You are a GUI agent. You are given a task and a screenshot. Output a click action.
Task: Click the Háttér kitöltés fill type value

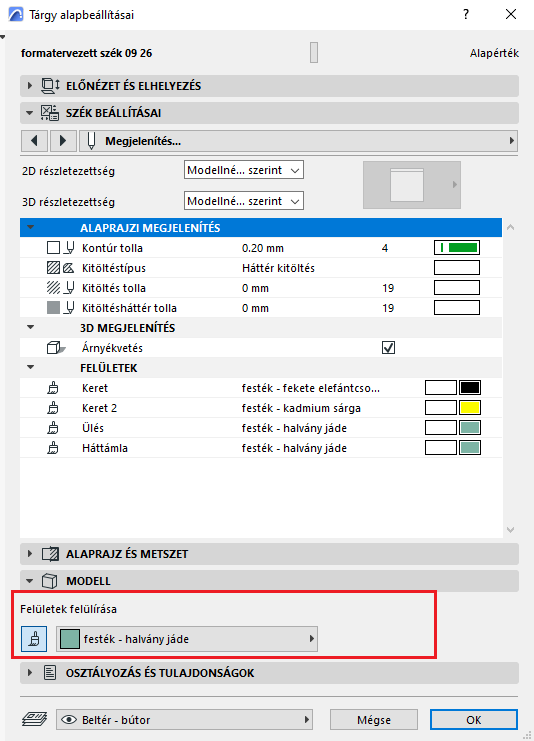click(x=278, y=268)
